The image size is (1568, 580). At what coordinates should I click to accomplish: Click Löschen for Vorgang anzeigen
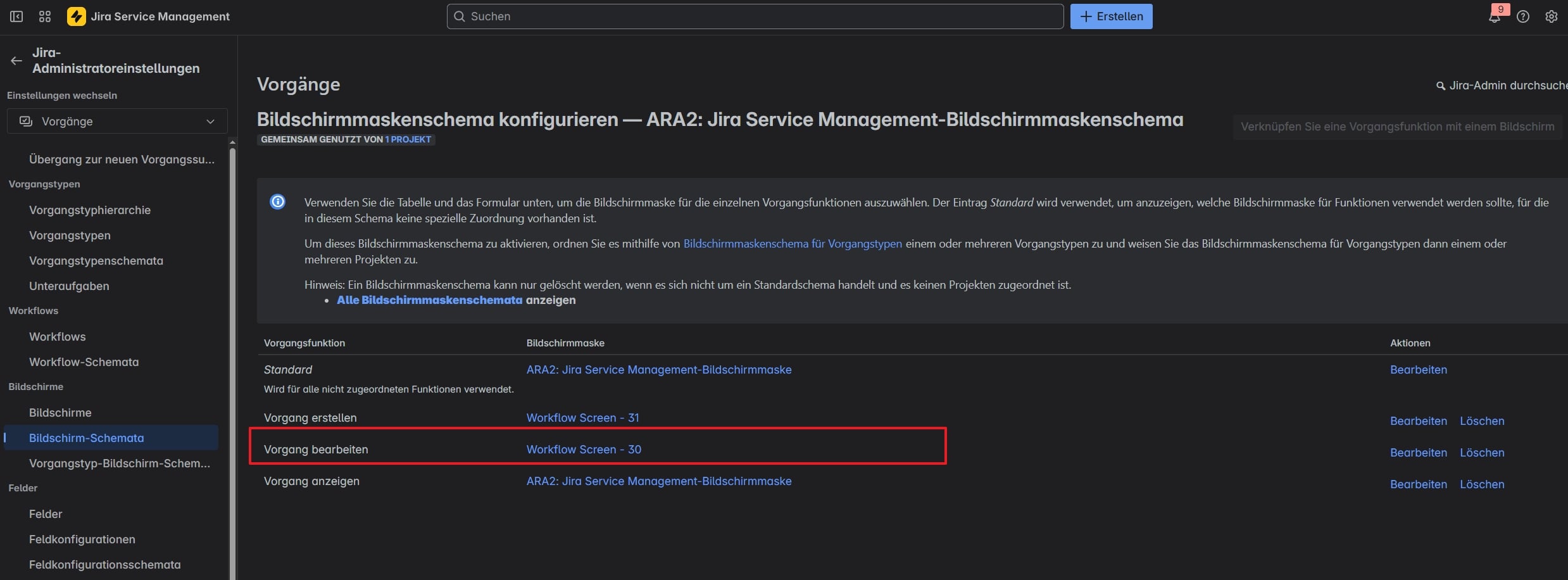tap(1482, 484)
